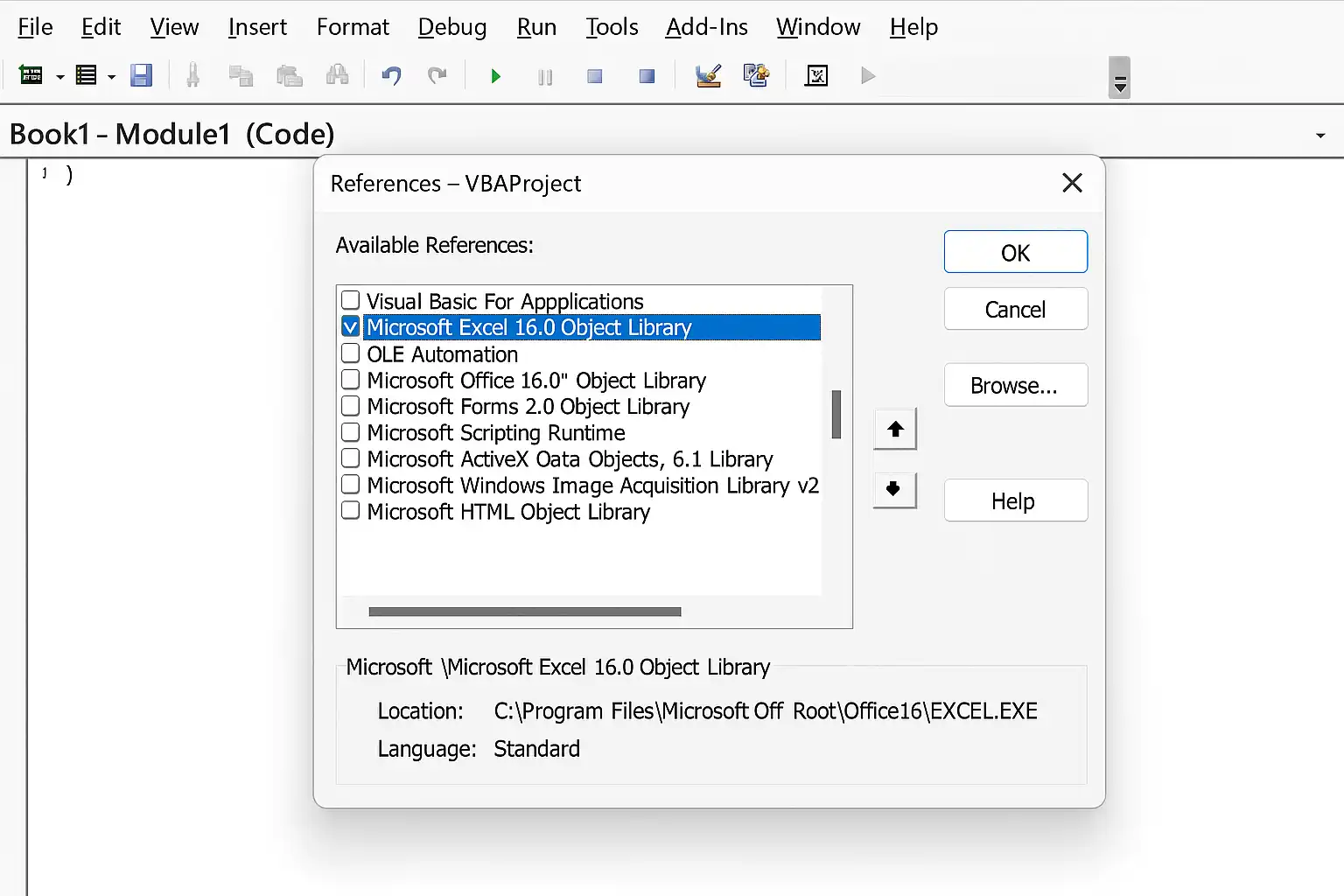Viewport: 1344px width, 896px height.
Task: Open the Debug menu
Action: [452, 27]
